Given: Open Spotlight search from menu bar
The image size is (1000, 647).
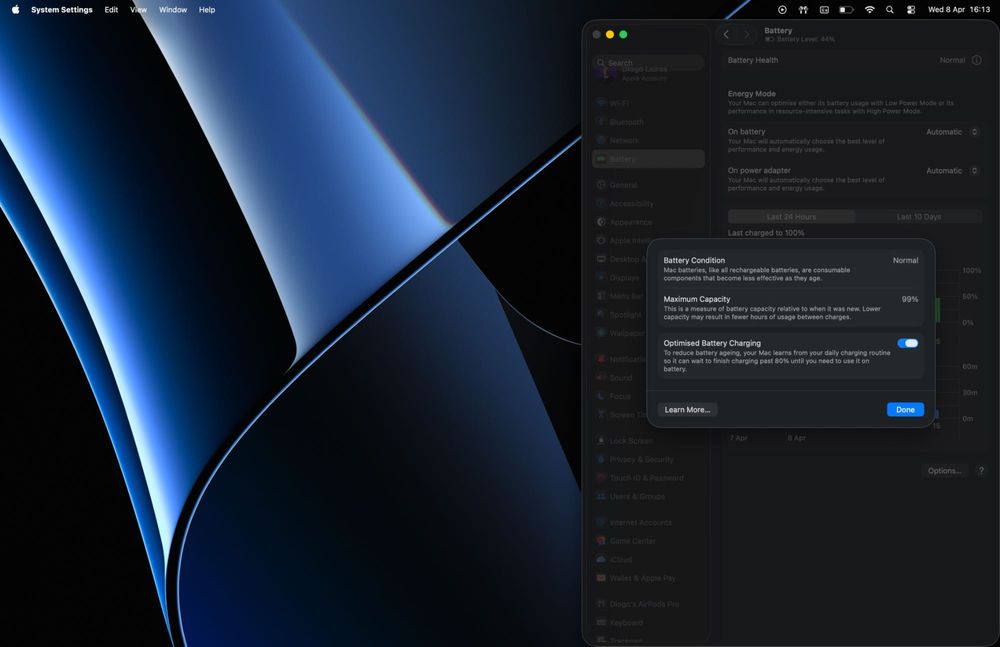Looking at the screenshot, I should pyautogui.click(x=890, y=9).
